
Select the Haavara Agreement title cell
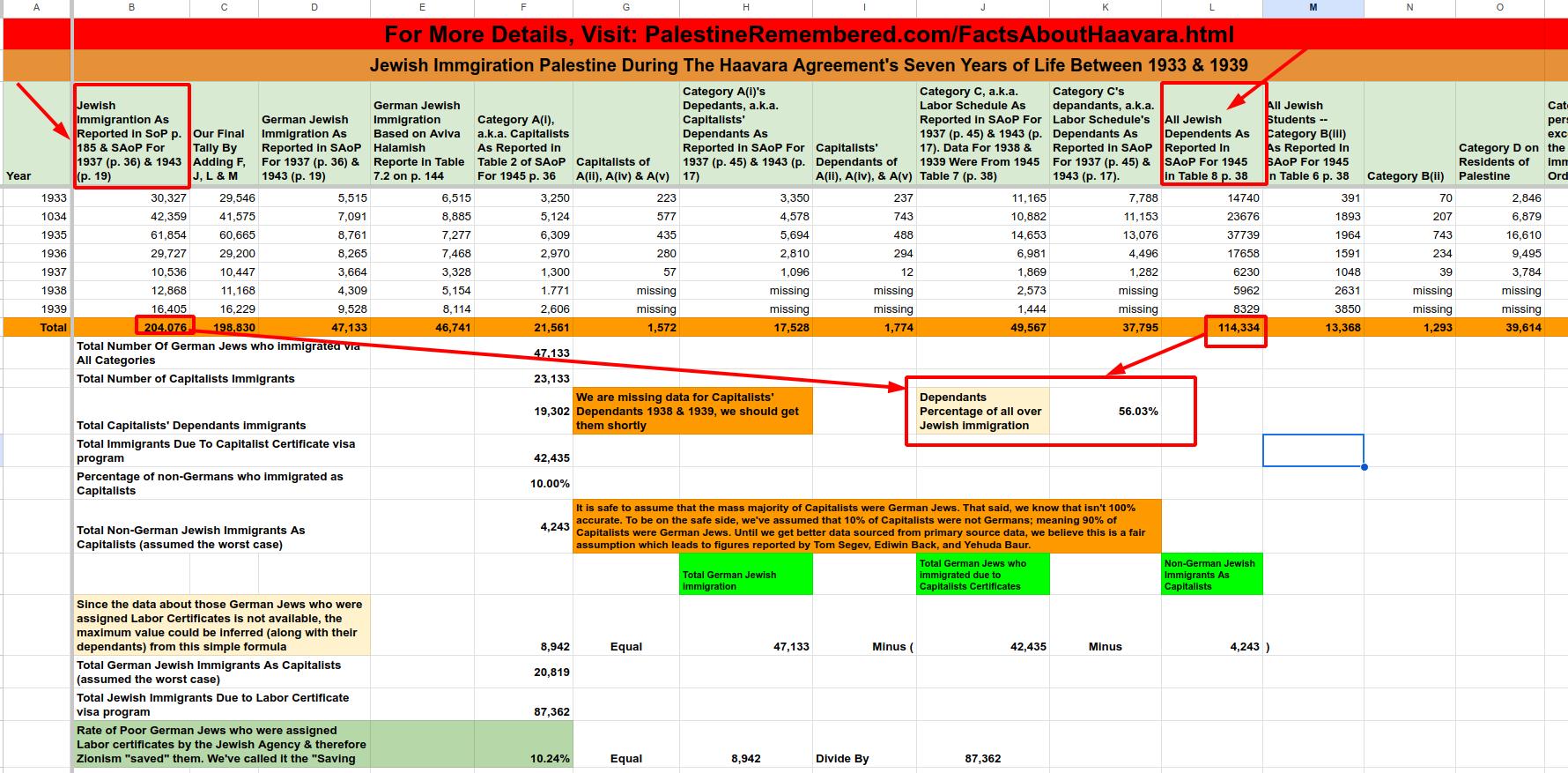[808, 65]
